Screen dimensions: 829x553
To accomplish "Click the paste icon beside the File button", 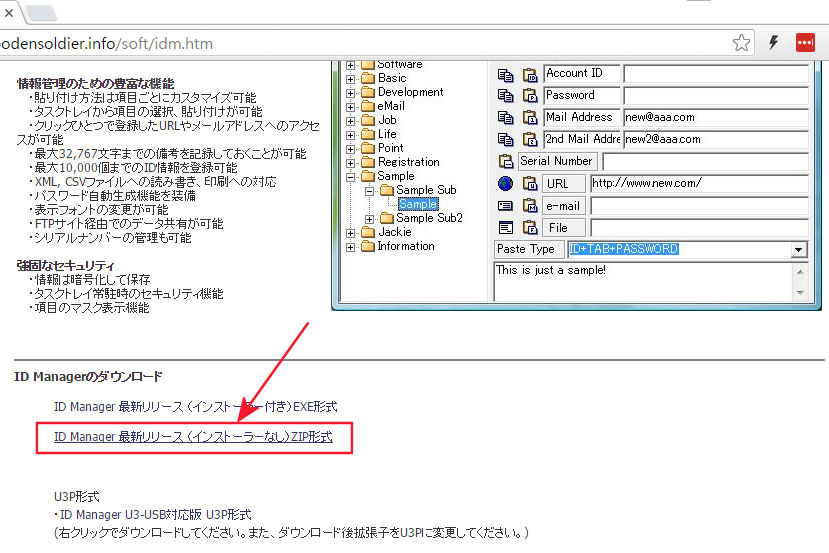I will 530,228.
